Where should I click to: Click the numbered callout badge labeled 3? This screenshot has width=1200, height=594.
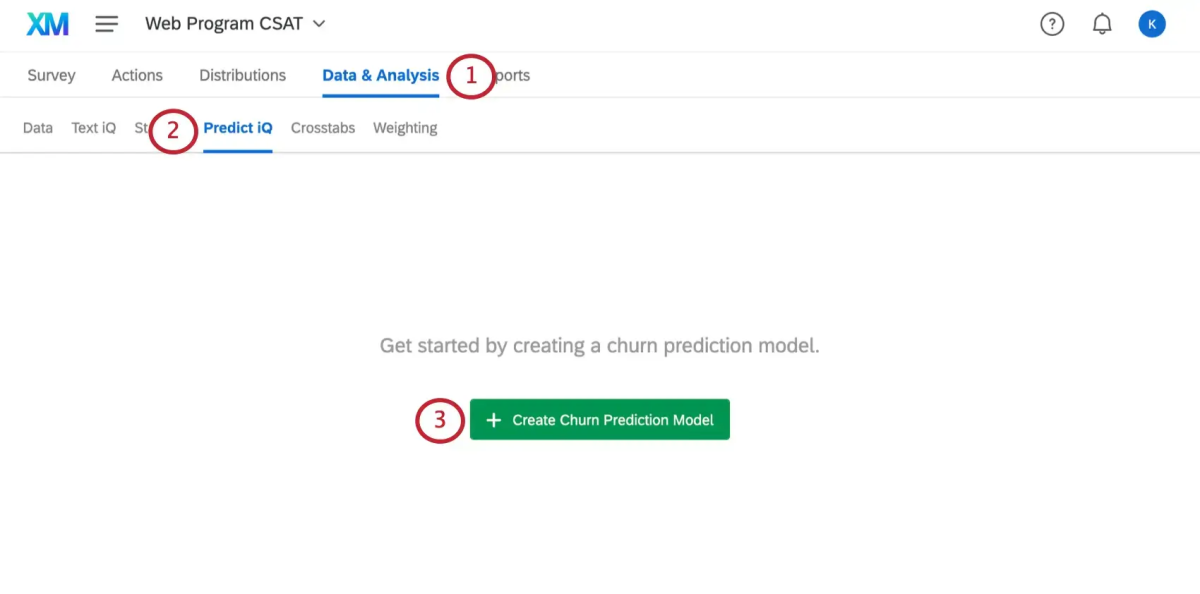pos(438,420)
